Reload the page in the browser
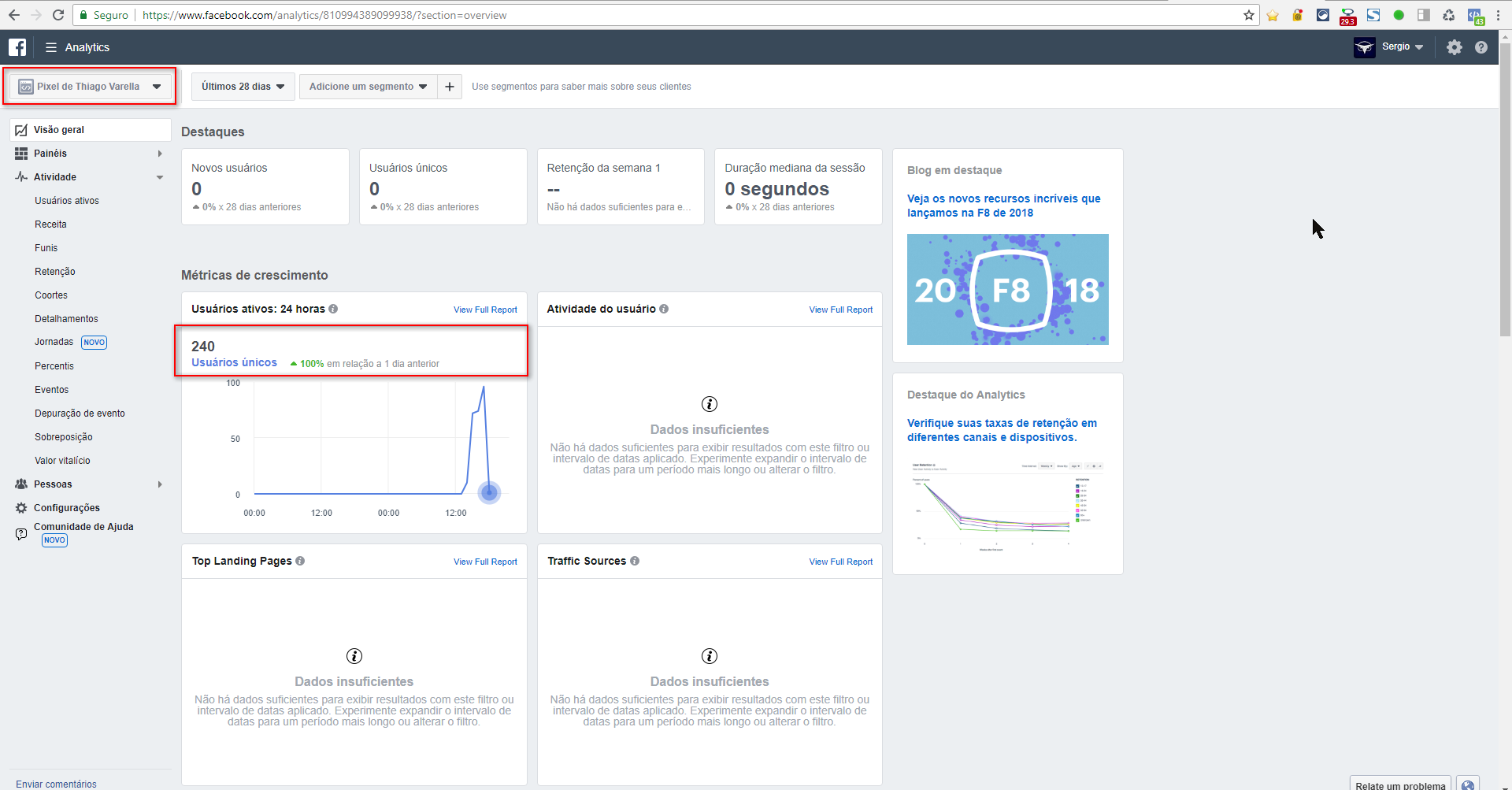 [58, 15]
